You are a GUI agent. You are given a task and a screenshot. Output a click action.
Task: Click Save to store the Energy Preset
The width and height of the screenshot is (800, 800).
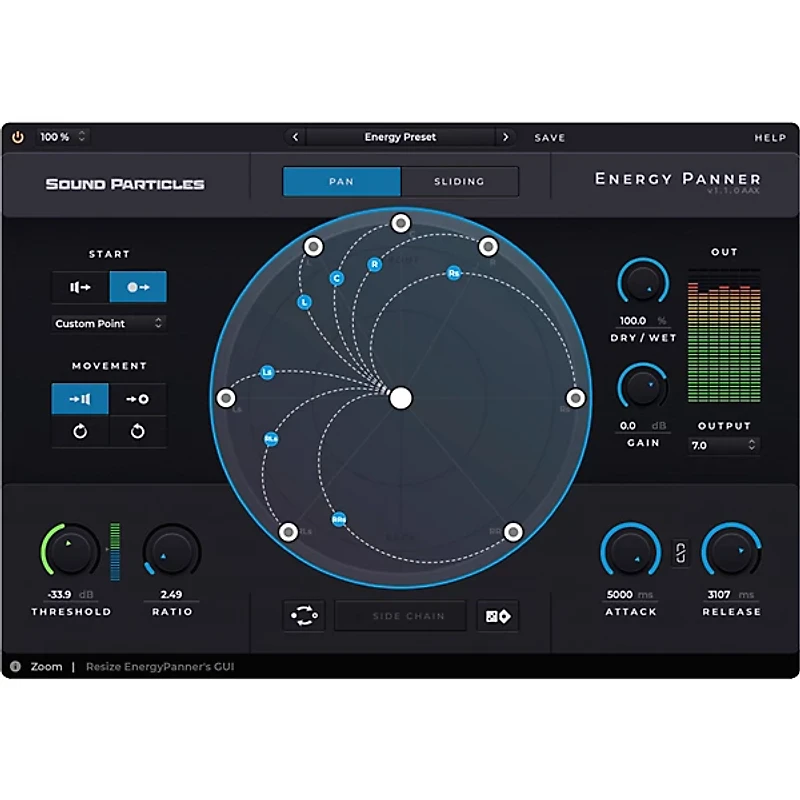pos(549,137)
